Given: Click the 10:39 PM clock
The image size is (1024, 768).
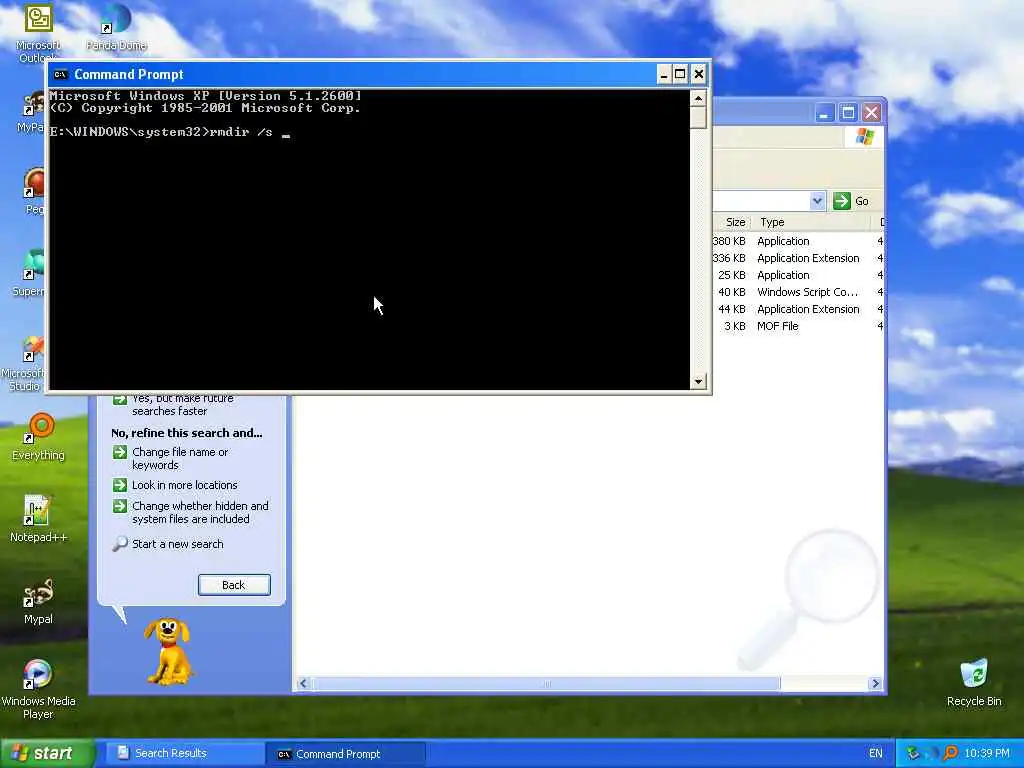Looking at the screenshot, I should [x=987, y=754].
